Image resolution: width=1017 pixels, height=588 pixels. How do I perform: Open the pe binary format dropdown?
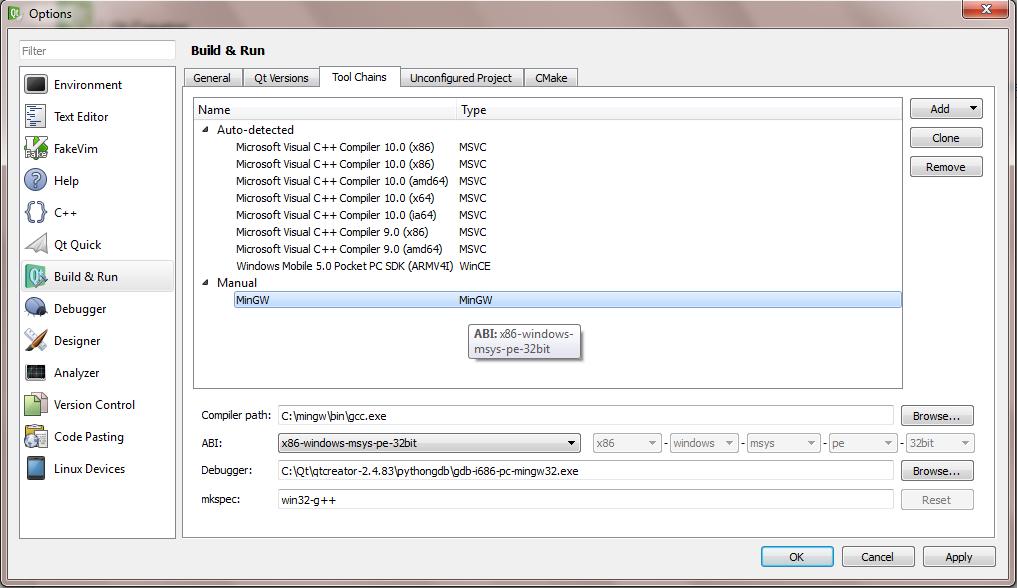[x=863, y=443]
